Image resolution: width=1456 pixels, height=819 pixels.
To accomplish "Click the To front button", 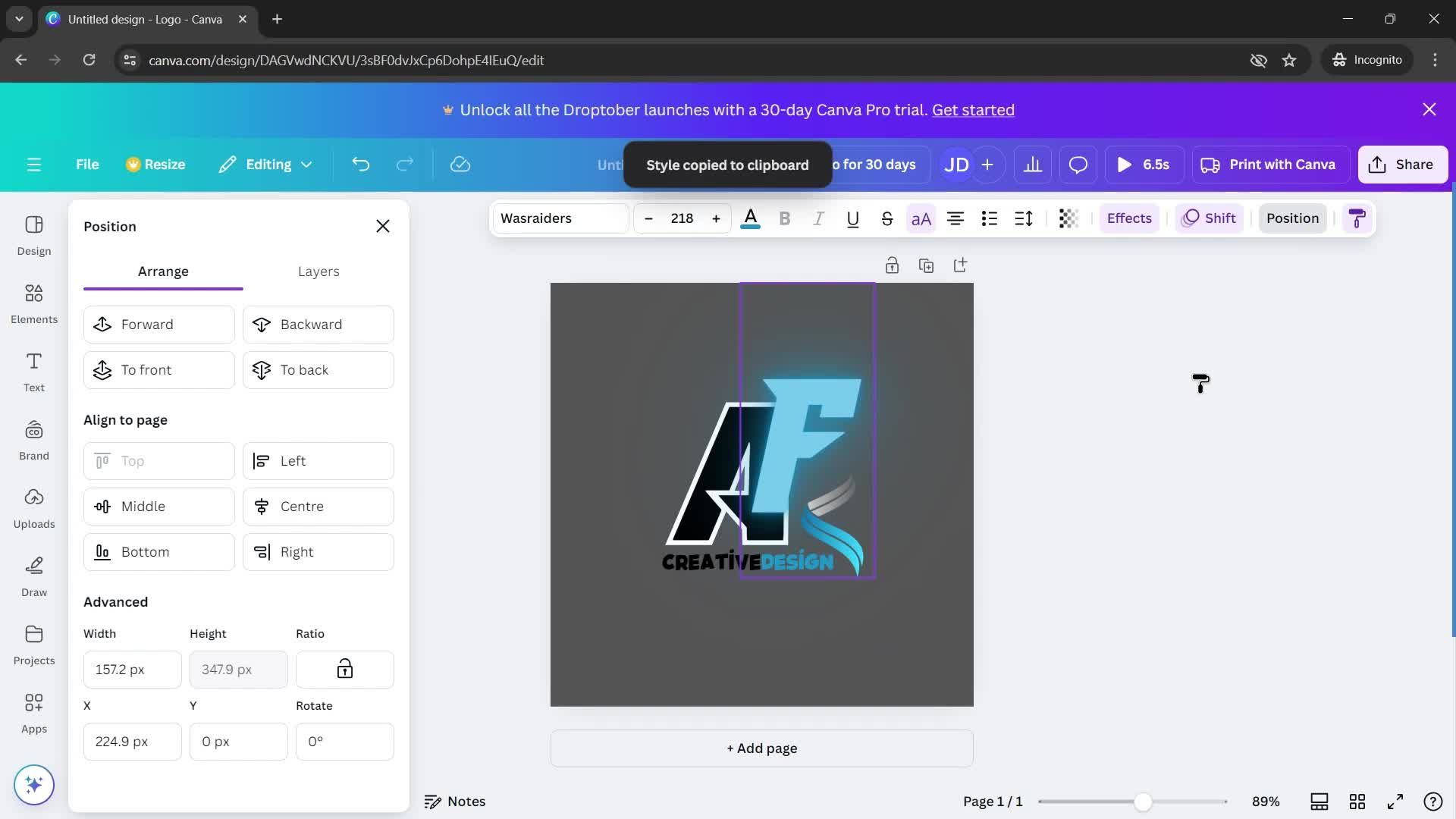I will pyautogui.click(x=159, y=369).
